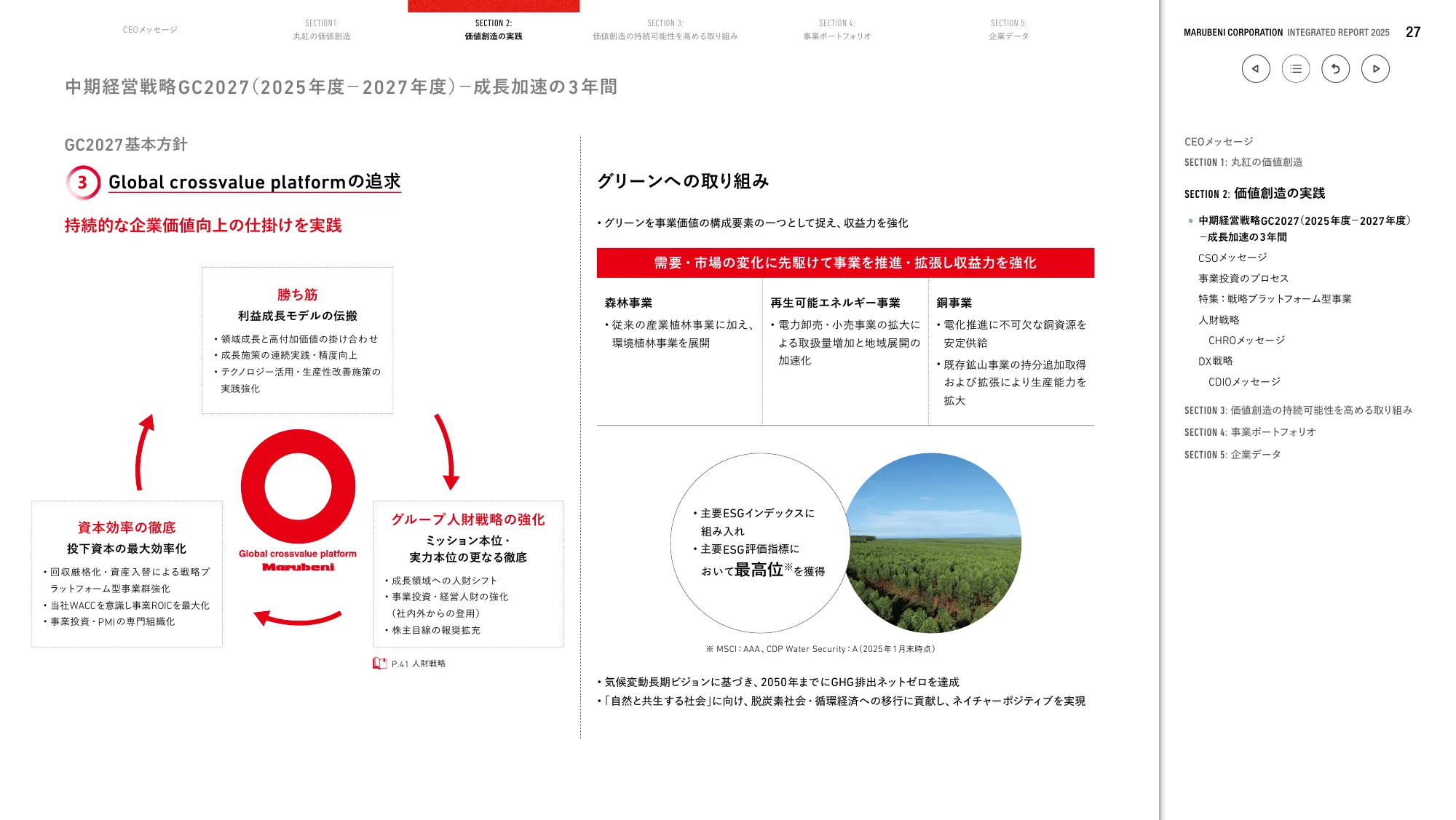Viewport: 1456px width, 820px height.
Task: Click the circular return/back navigation icon
Action: (1335, 68)
